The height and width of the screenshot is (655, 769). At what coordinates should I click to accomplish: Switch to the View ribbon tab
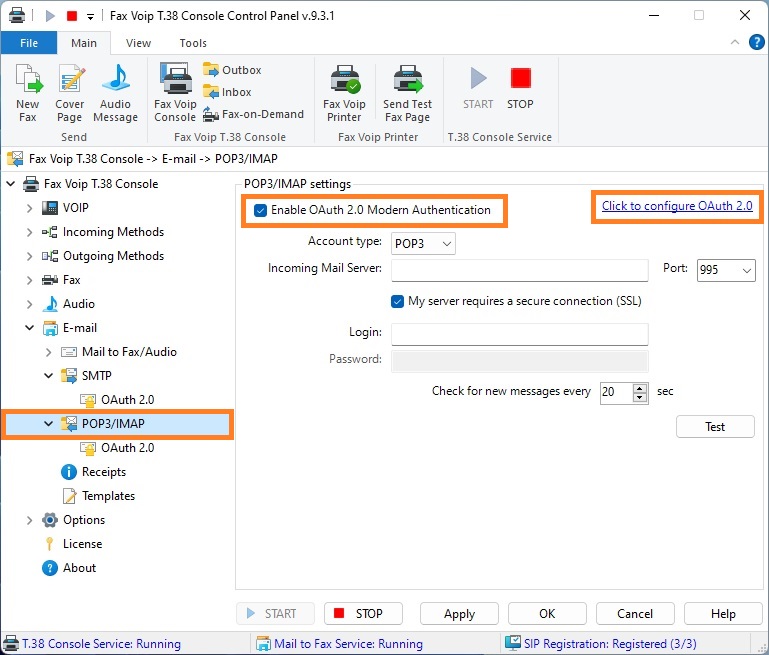pyautogui.click(x=138, y=43)
